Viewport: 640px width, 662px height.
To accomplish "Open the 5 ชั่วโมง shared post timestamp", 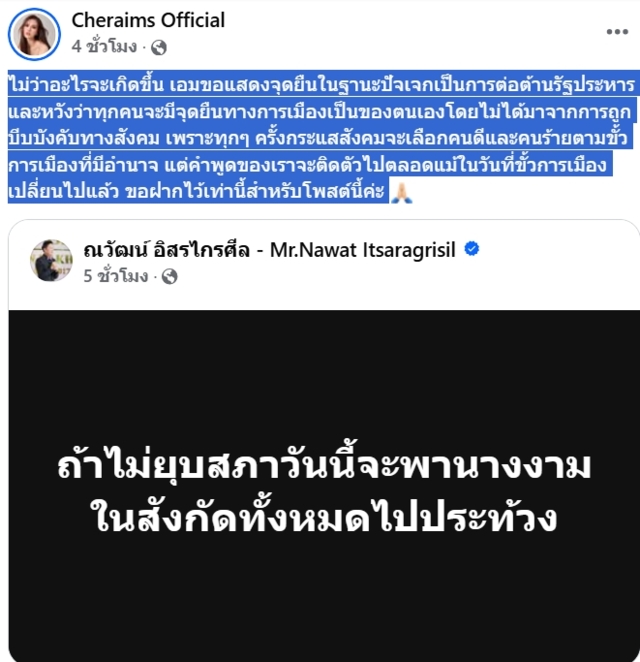I will [x=116, y=276].
